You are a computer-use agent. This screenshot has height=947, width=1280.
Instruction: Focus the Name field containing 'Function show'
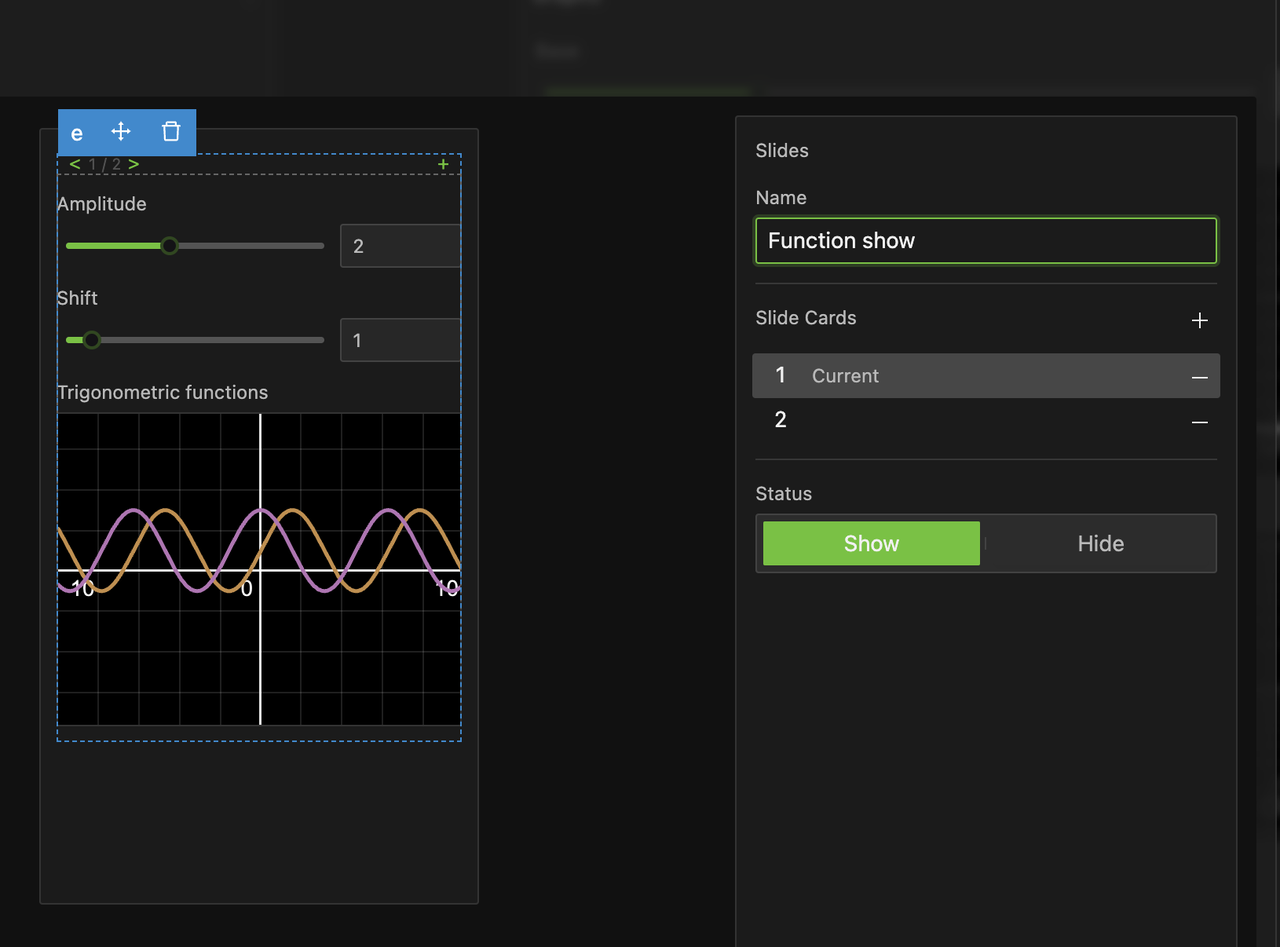pos(985,241)
